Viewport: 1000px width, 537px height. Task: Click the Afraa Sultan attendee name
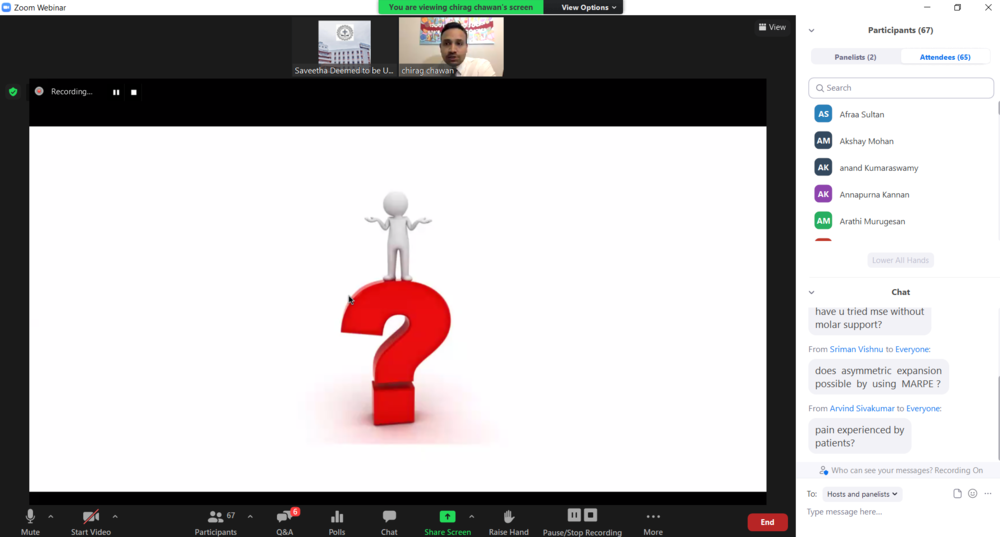862,115
